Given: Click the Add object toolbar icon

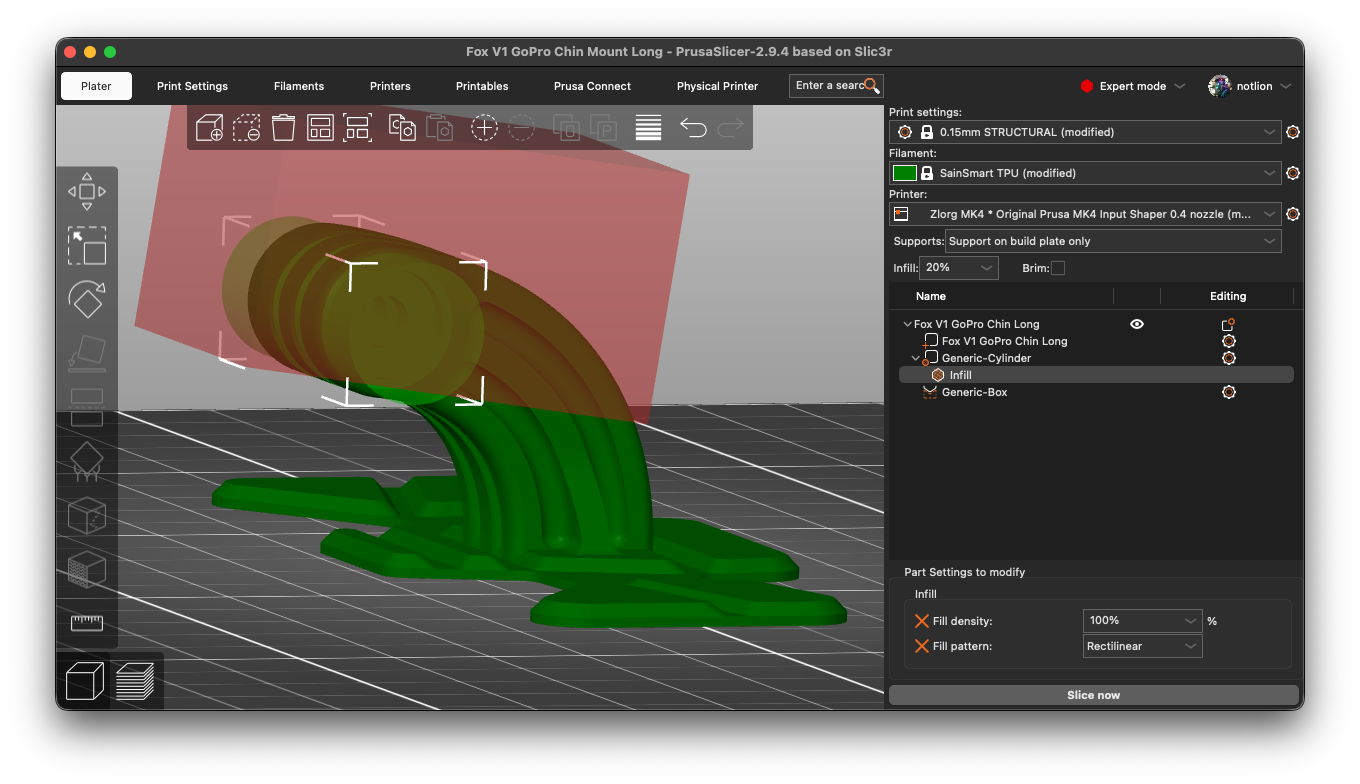Looking at the screenshot, I should (x=209, y=128).
